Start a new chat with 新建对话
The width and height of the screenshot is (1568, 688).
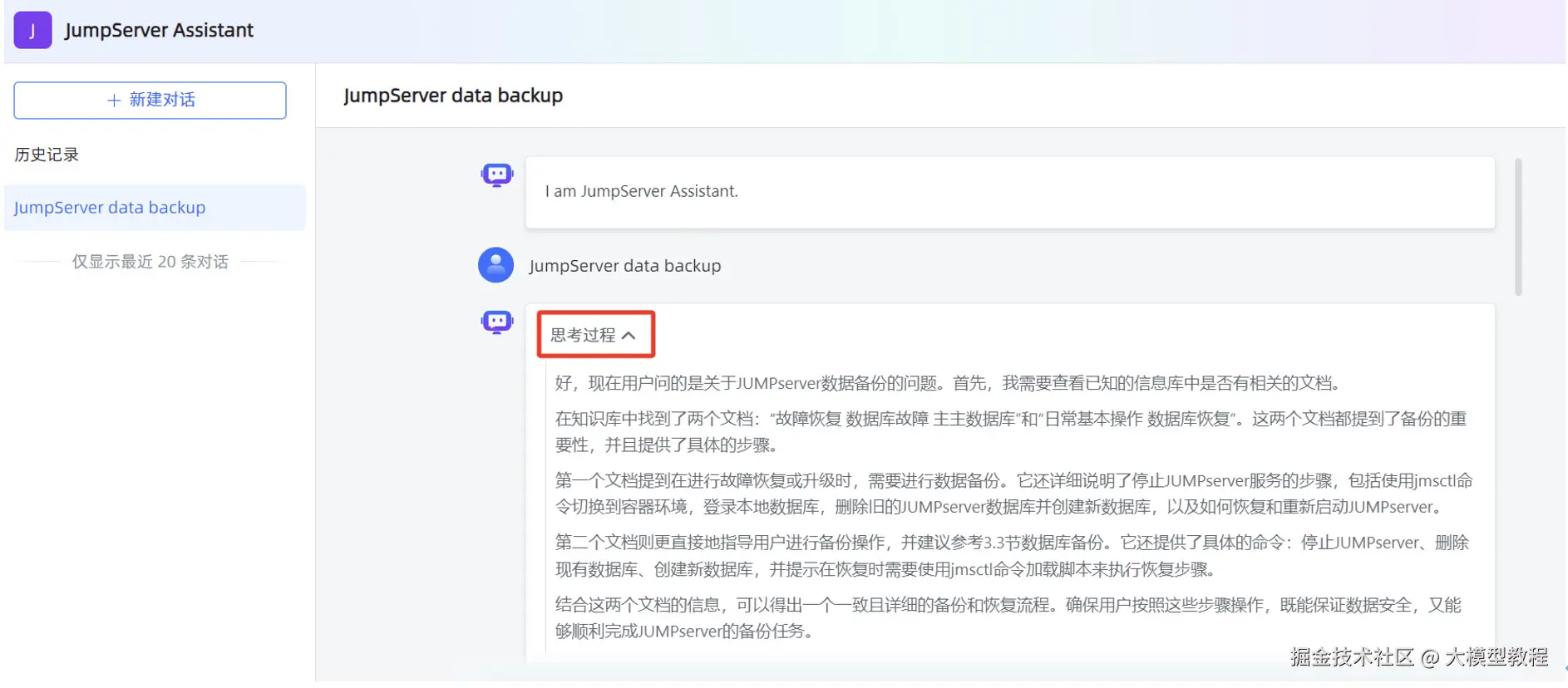[150, 101]
